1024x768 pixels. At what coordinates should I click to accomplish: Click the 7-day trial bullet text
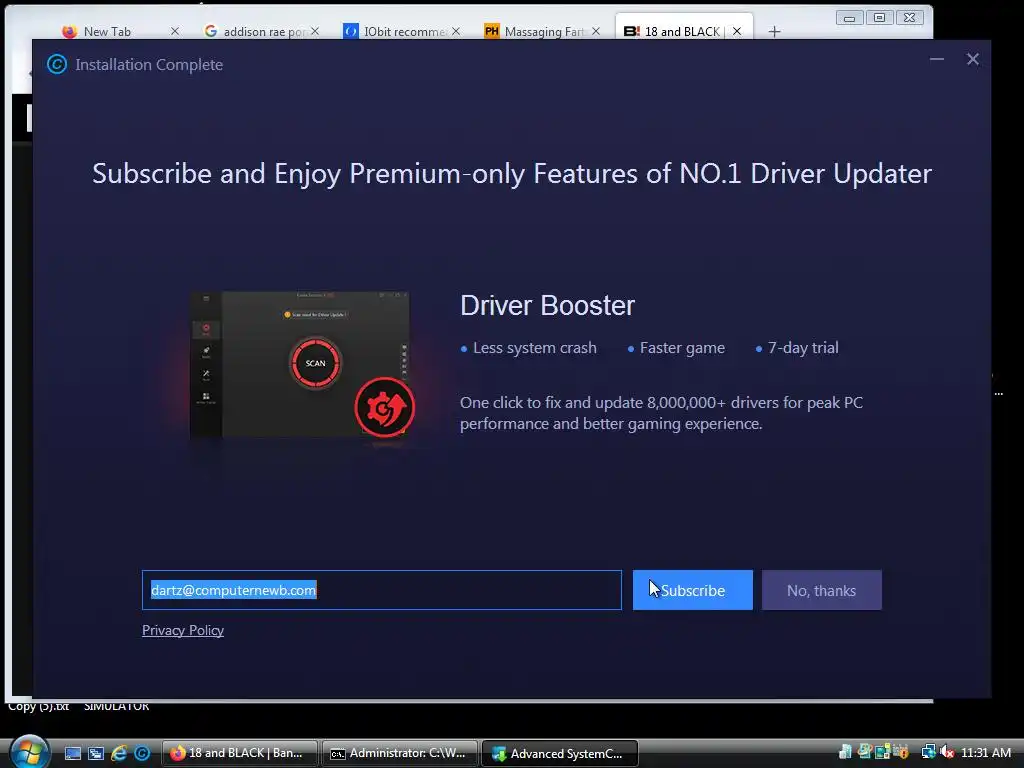pyautogui.click(x=803, y=348)
